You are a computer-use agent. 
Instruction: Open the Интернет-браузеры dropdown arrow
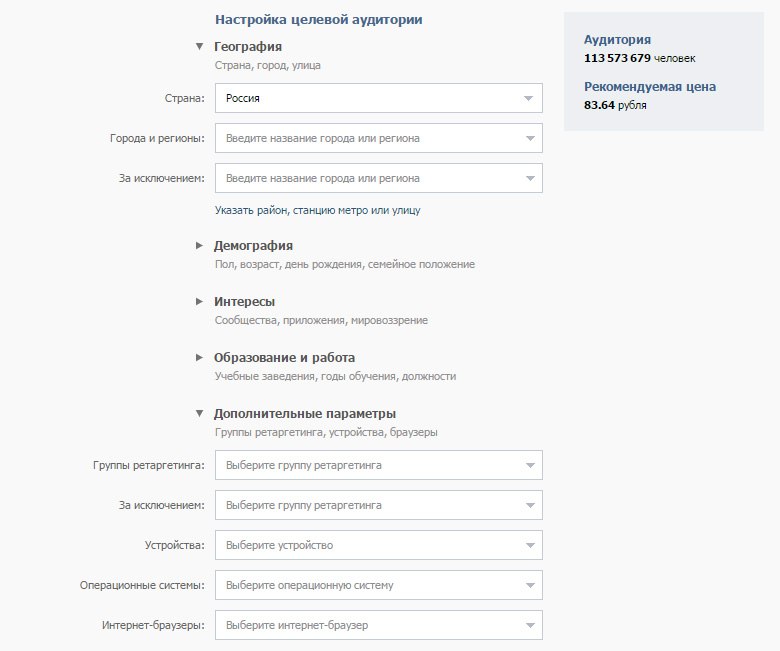(x=528, y=625)
